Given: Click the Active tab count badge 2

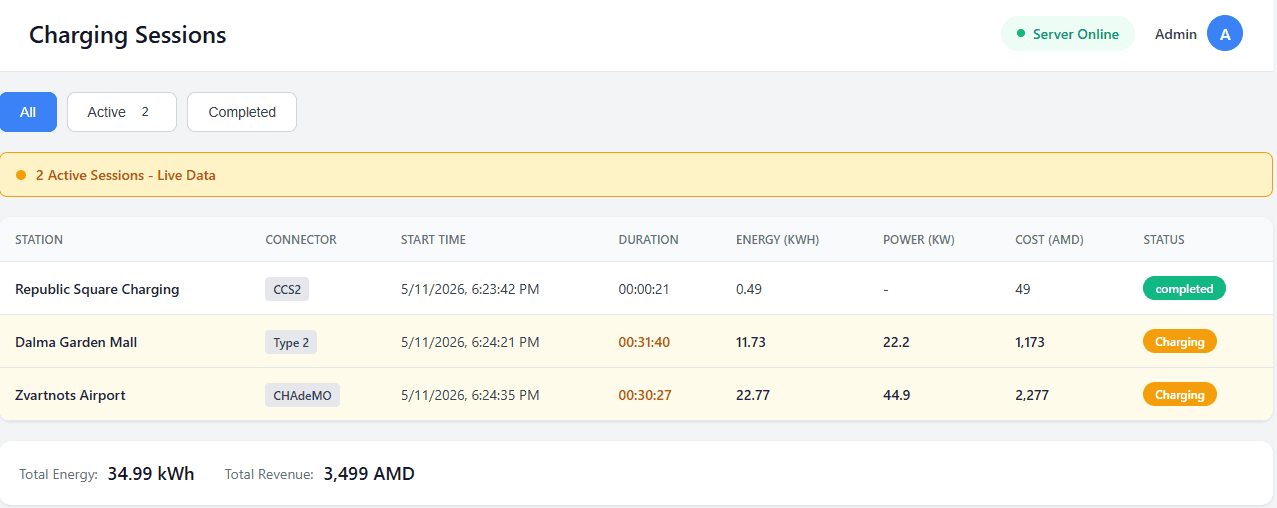Looking at the screenshot, I should 145,112.
